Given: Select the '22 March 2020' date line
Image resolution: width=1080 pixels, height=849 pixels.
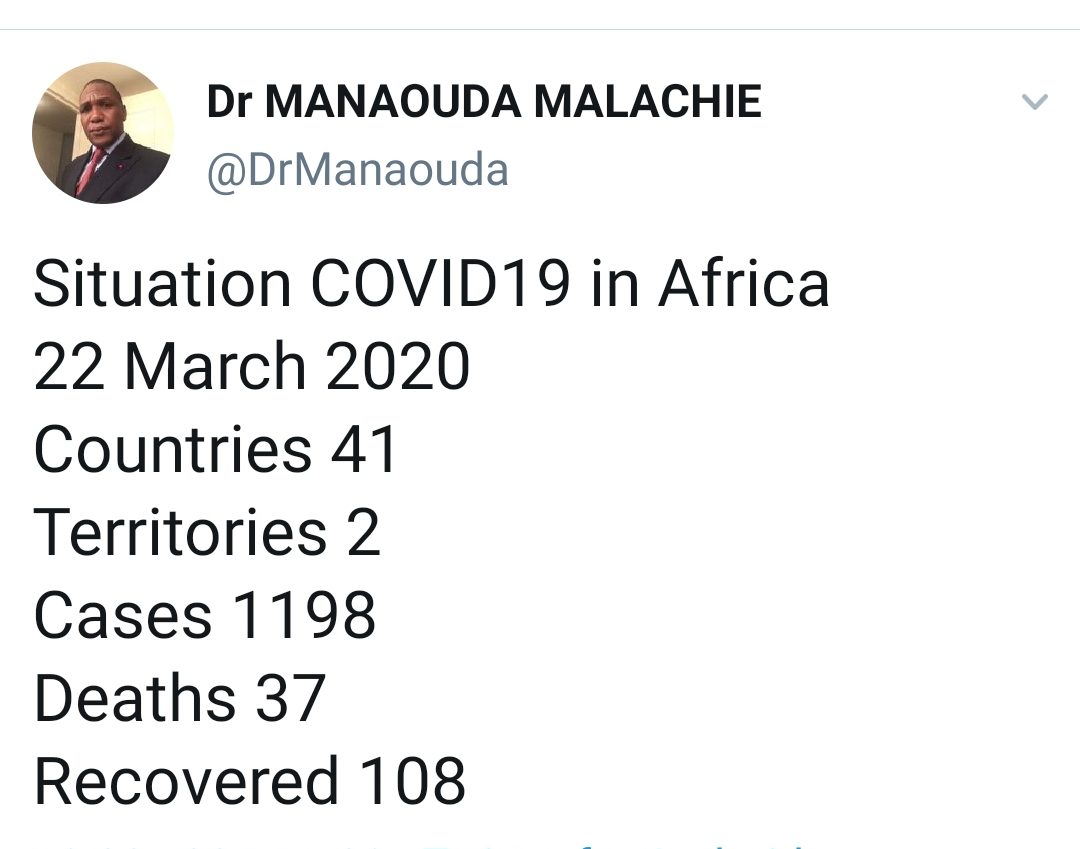Looking at the screenshot, I should coord(251,366).
